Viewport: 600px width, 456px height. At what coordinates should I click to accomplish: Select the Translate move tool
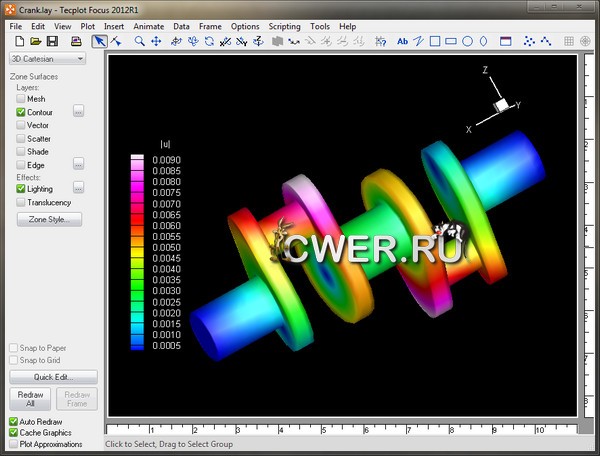pyautogui.click(x=156, y=42)
